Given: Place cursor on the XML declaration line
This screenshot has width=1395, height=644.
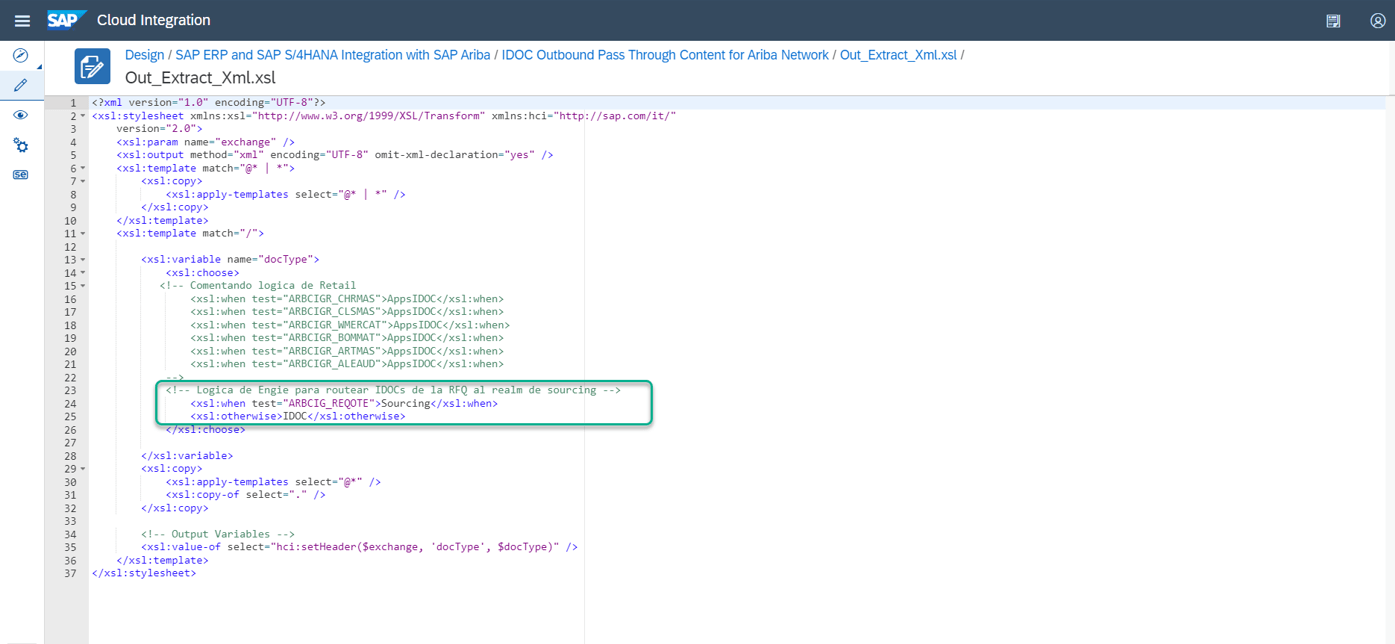Looking at the screenshot, I should [x=208, y=102].
